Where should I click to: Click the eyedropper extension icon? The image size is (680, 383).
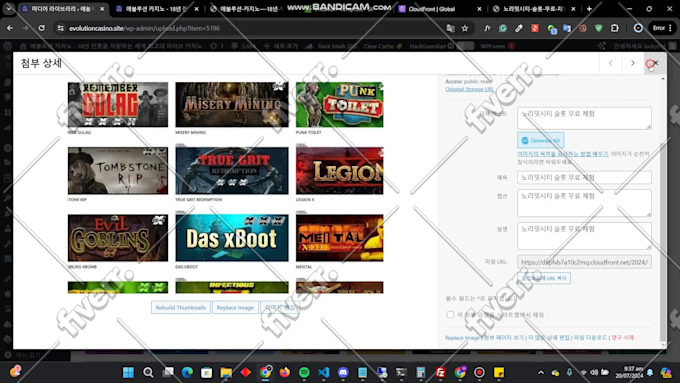(519, 28)
